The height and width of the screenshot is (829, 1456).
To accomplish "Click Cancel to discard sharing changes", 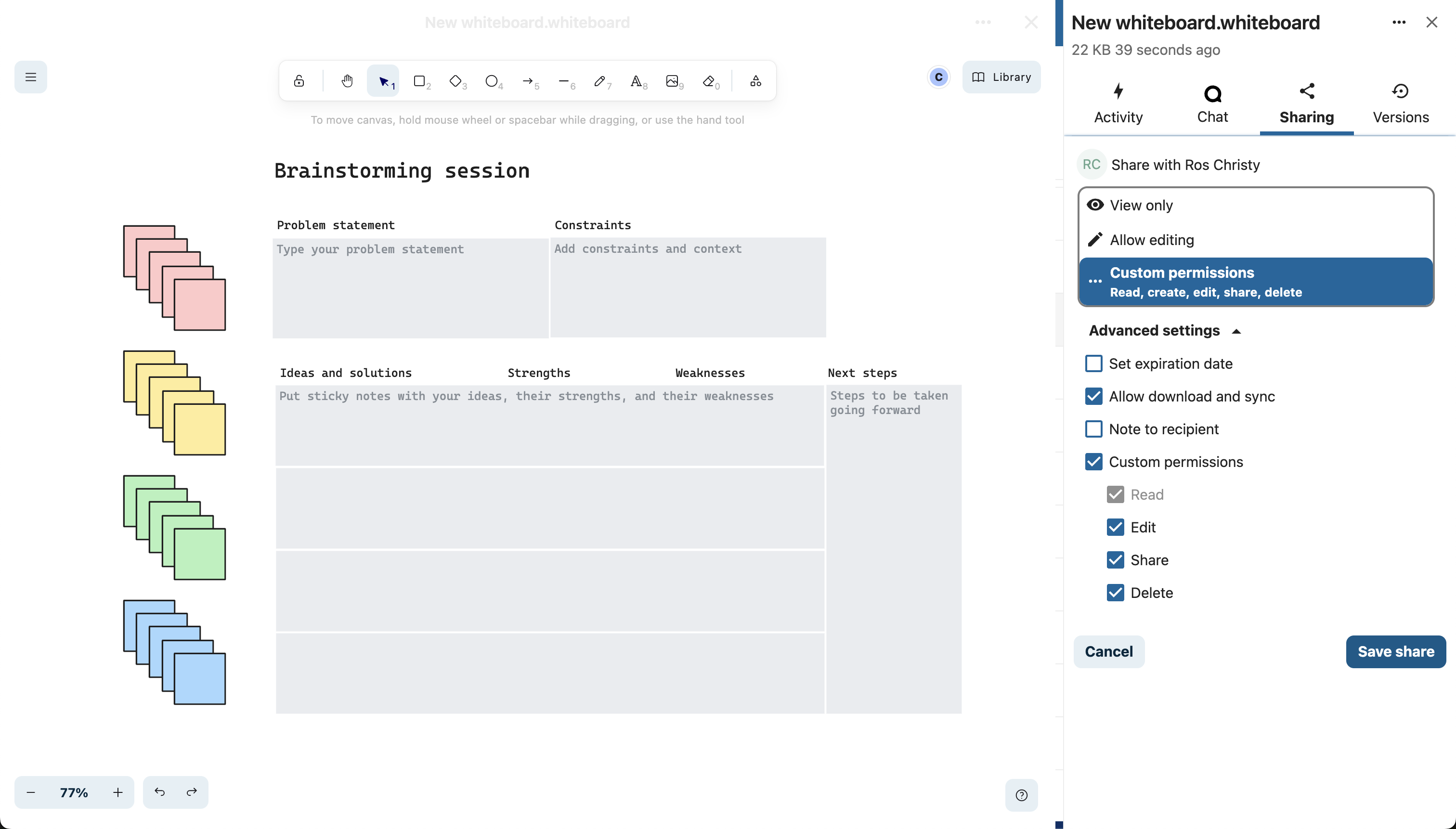I will pyautogui.click(x=1109, y=651).
